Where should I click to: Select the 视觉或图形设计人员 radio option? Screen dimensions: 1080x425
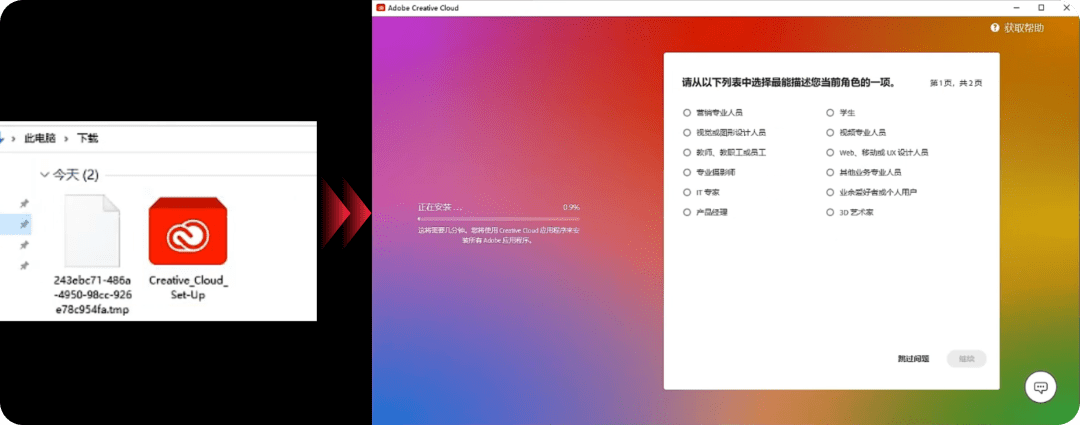click(x=686, y=132)
